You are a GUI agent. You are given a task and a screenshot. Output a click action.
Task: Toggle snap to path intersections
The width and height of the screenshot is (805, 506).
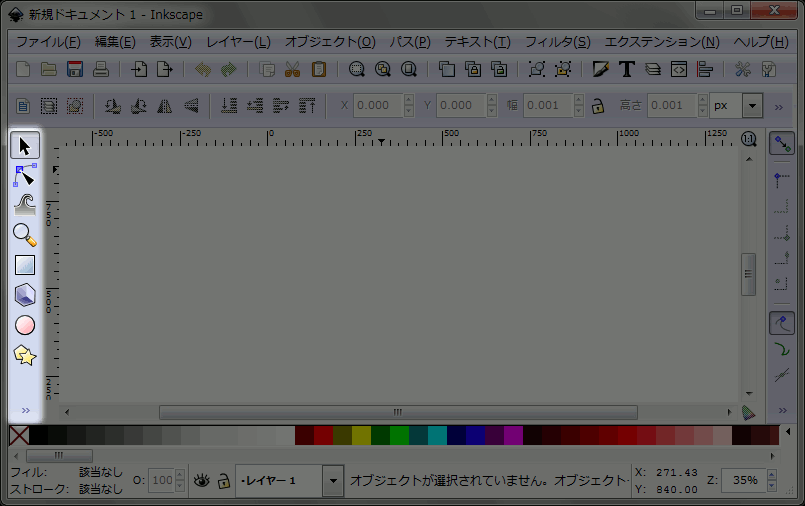782,375
